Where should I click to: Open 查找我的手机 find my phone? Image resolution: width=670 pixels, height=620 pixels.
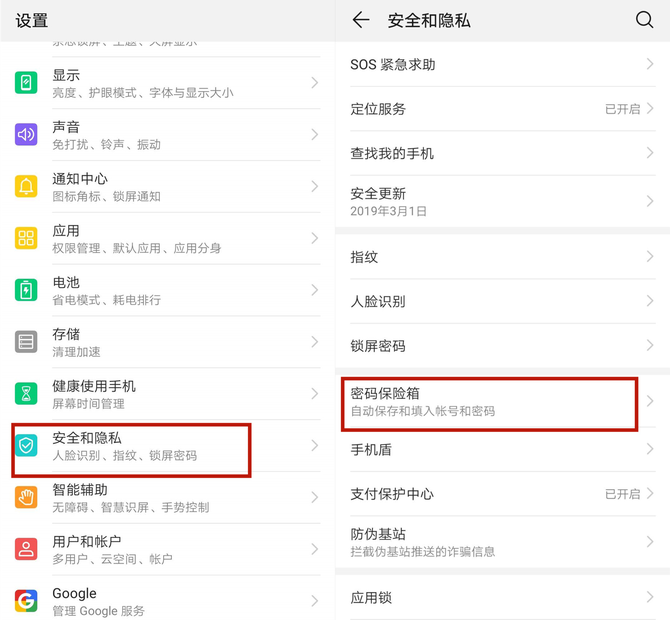point(502,153)
